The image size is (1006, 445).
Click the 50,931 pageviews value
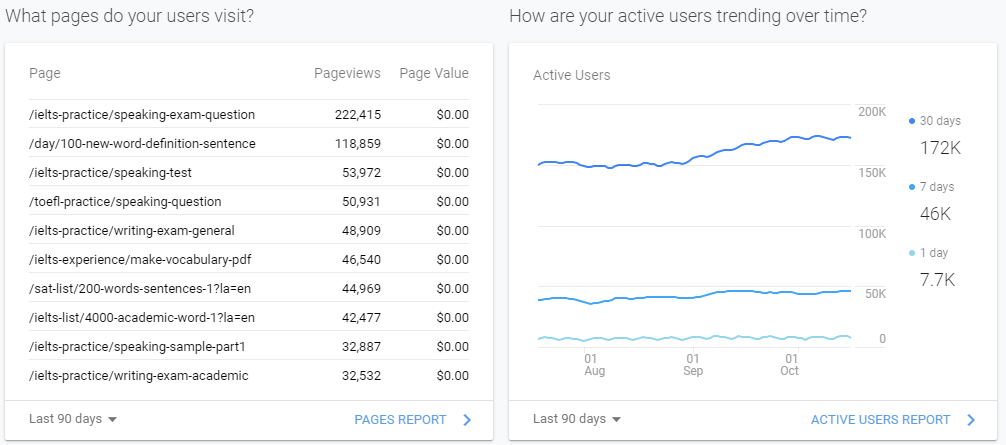361,201
